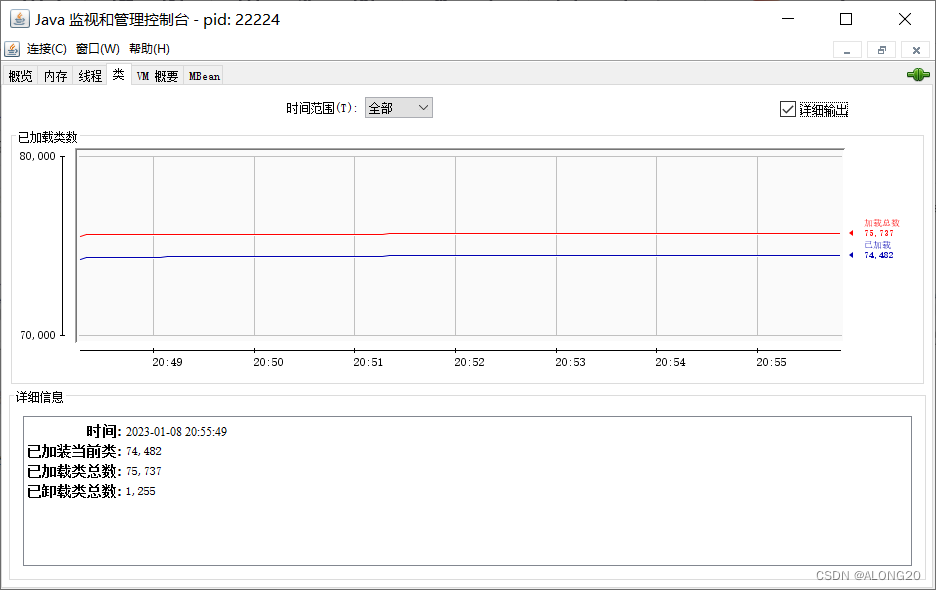The width and height of the screenshot is (936, 590).
Task: Click the blue 已加载 74,482 legend value
Action: click(x=879, y=255)
